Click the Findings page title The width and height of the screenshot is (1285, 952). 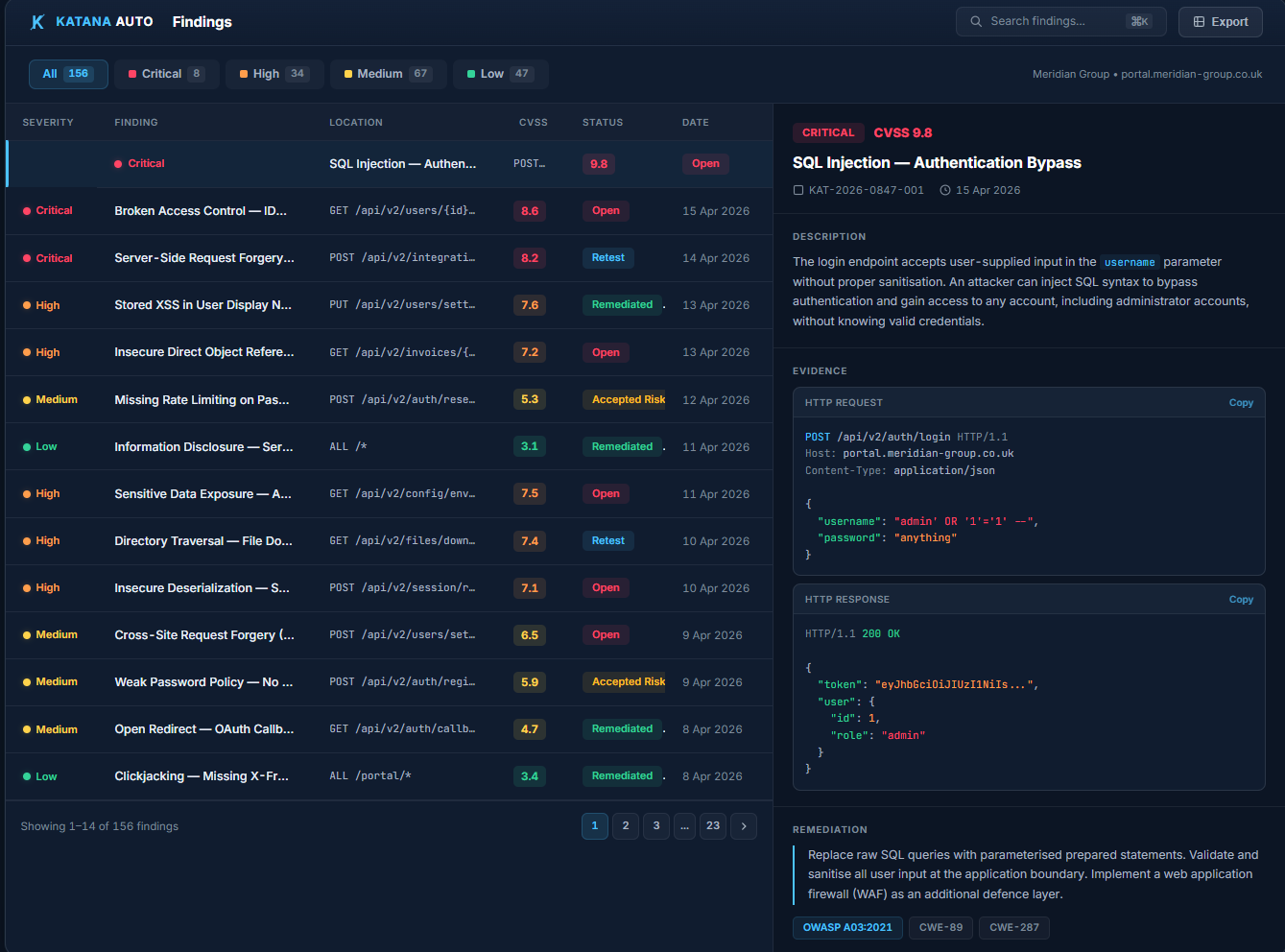(x=202, y=22)
